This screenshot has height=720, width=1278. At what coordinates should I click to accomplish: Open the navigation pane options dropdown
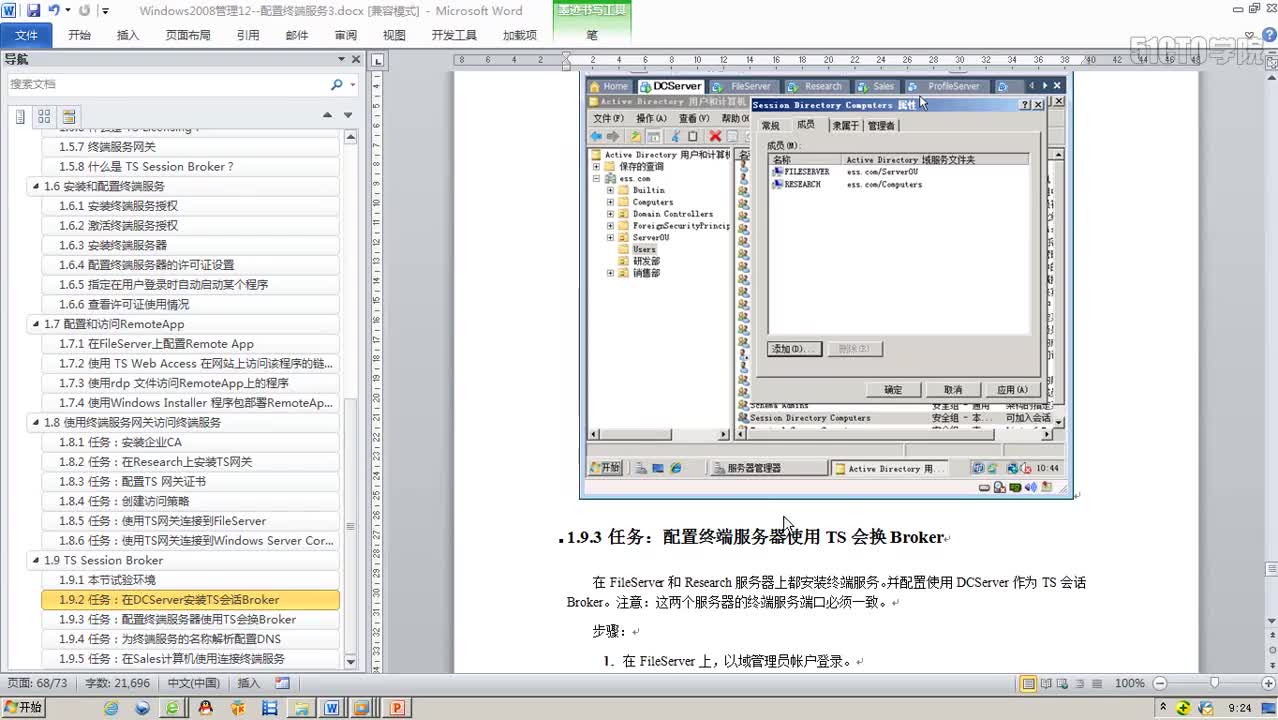tap(340, 59)
